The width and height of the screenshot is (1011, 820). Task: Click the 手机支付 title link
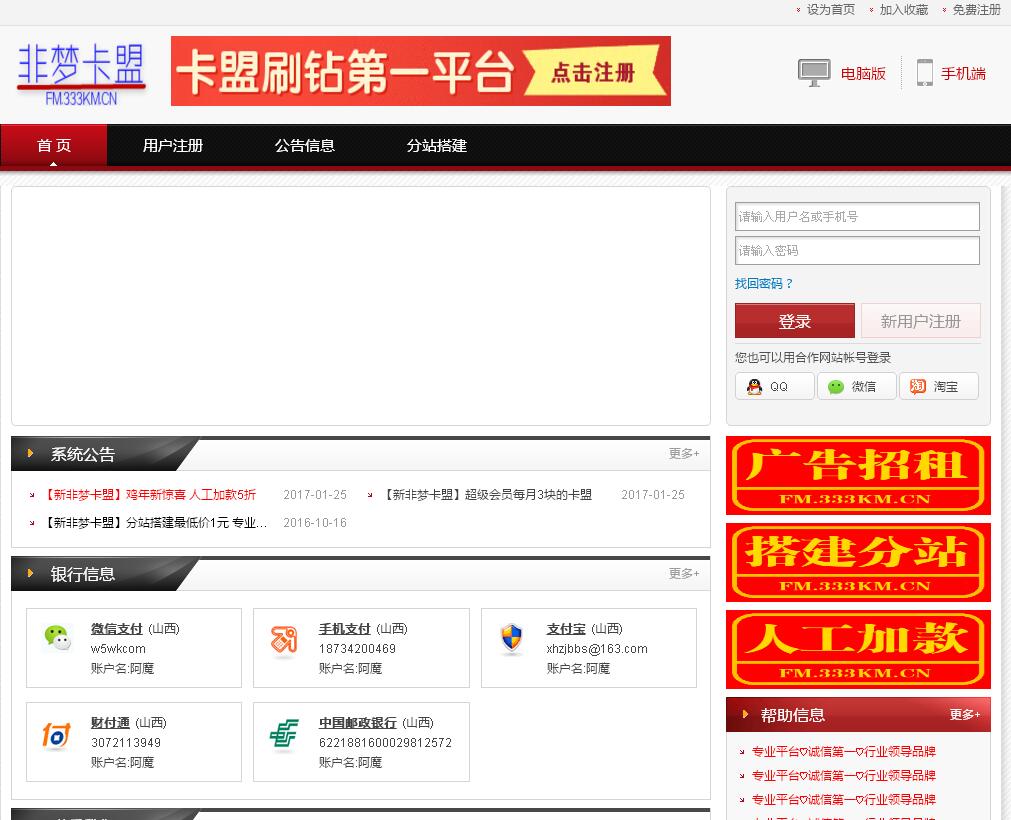(344, 629)
